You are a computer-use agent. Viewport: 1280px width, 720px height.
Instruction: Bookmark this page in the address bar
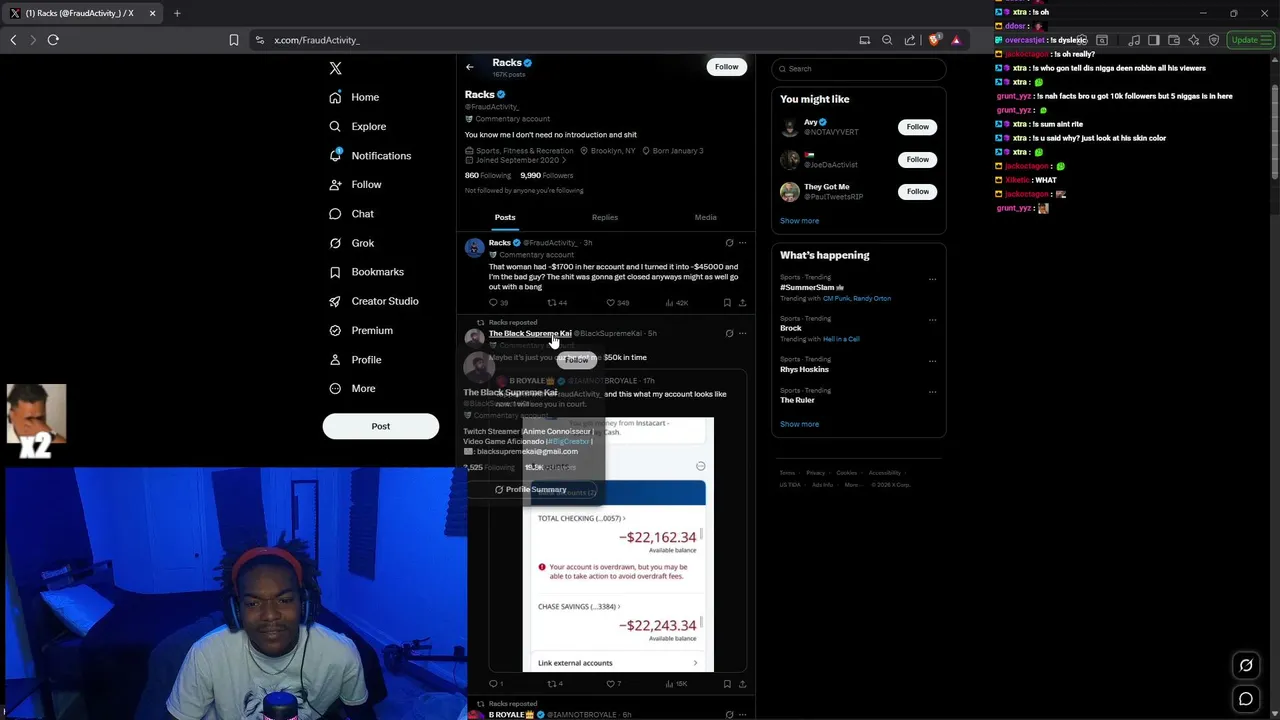click(234, 40)
